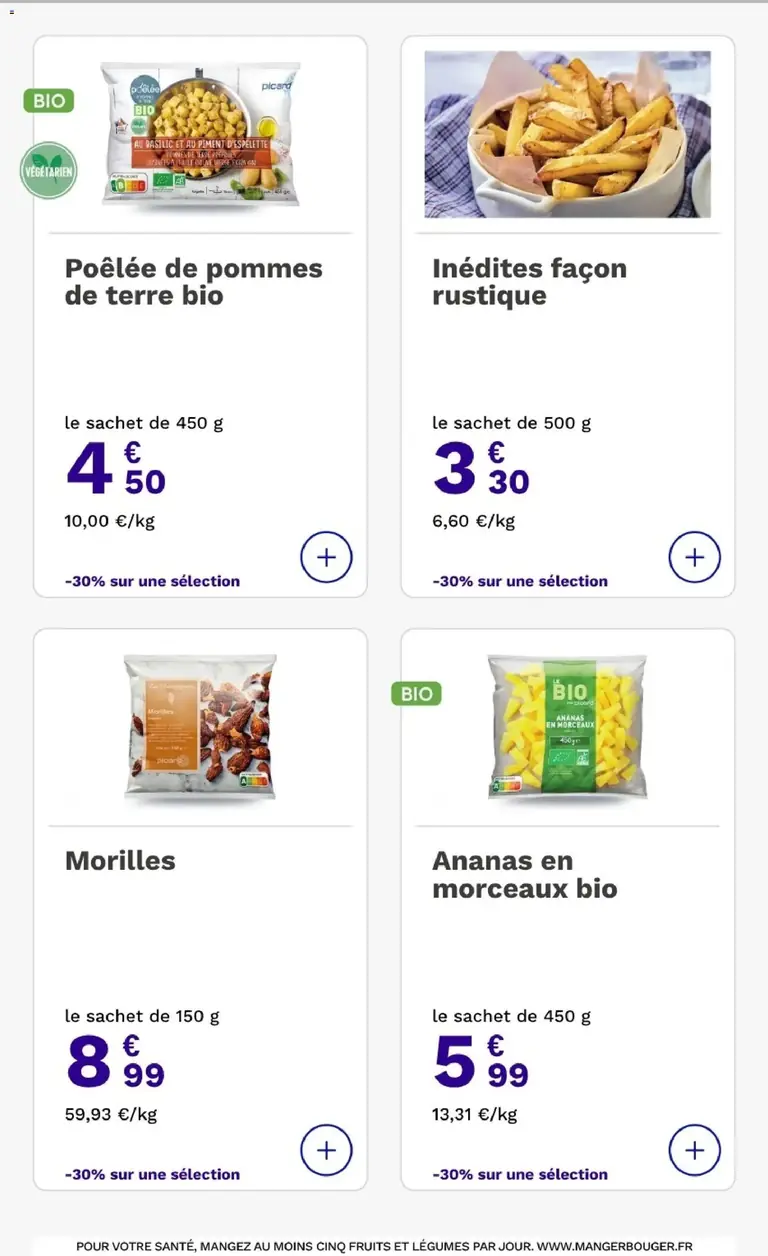This screenshot has height=1256, width=768.
Task: Click -30% sur une sélection under Morilles
Action: coord(152,1174)
